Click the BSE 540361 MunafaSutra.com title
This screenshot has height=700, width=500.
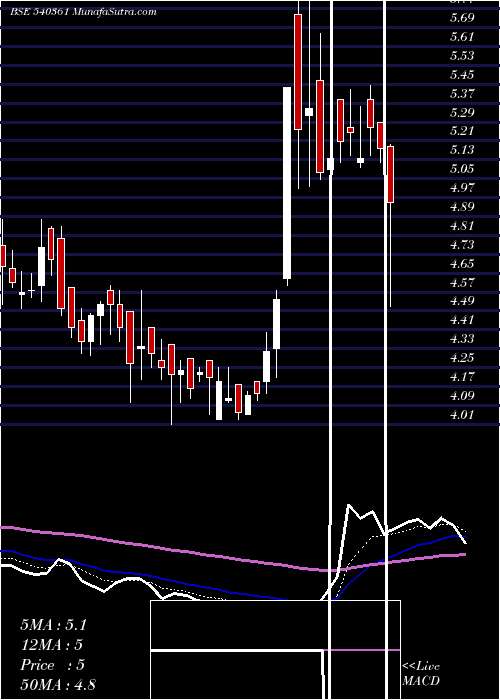tap(83, 12)
